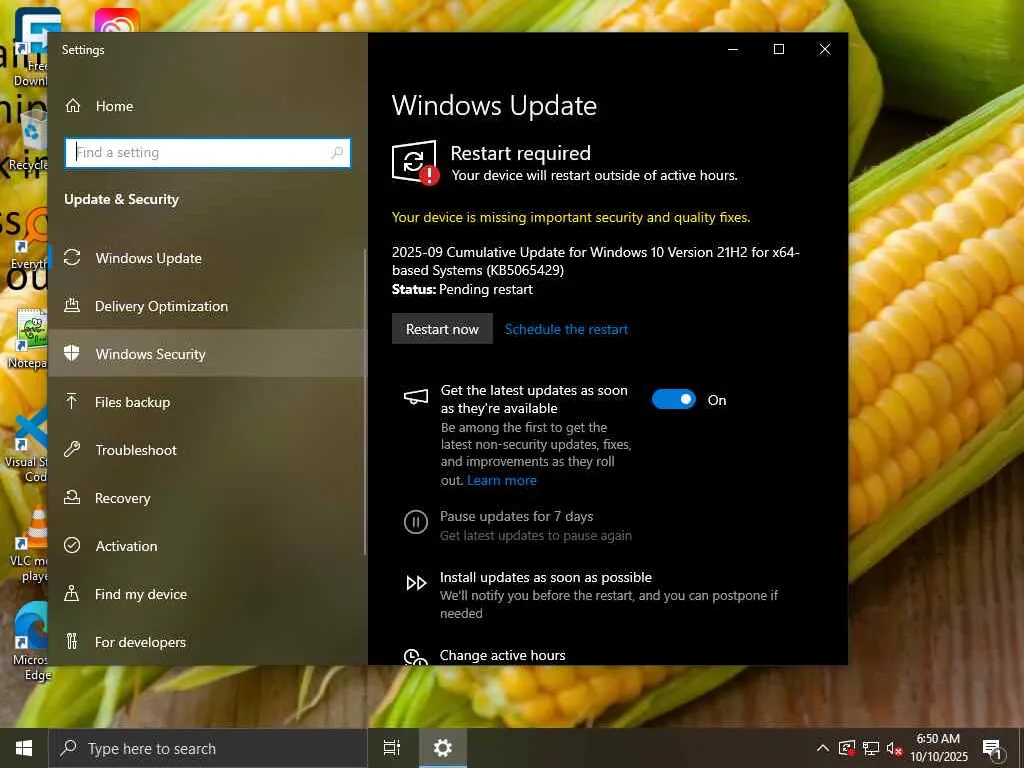1024x768 pixels.
Task: Click the Windows Update sync arrows sidebar icon
Action: (x=72, y=257)
